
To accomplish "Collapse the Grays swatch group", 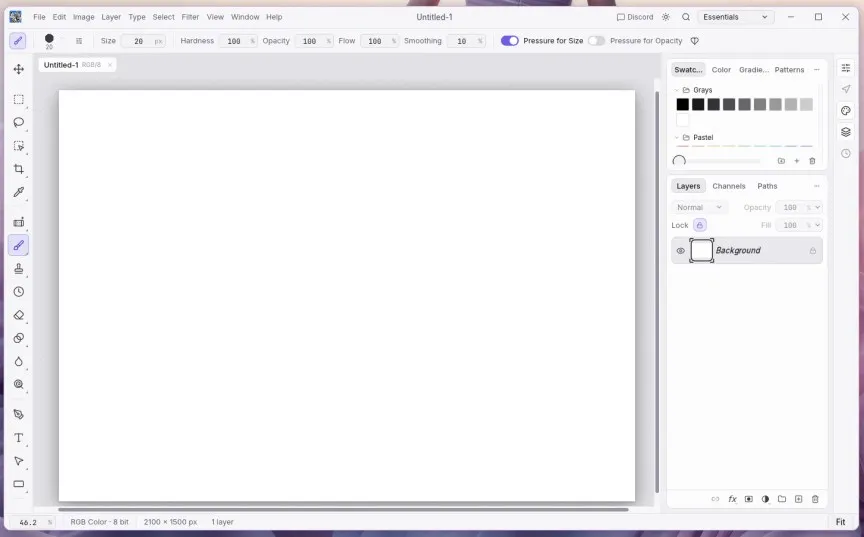I will click(677, 90).
